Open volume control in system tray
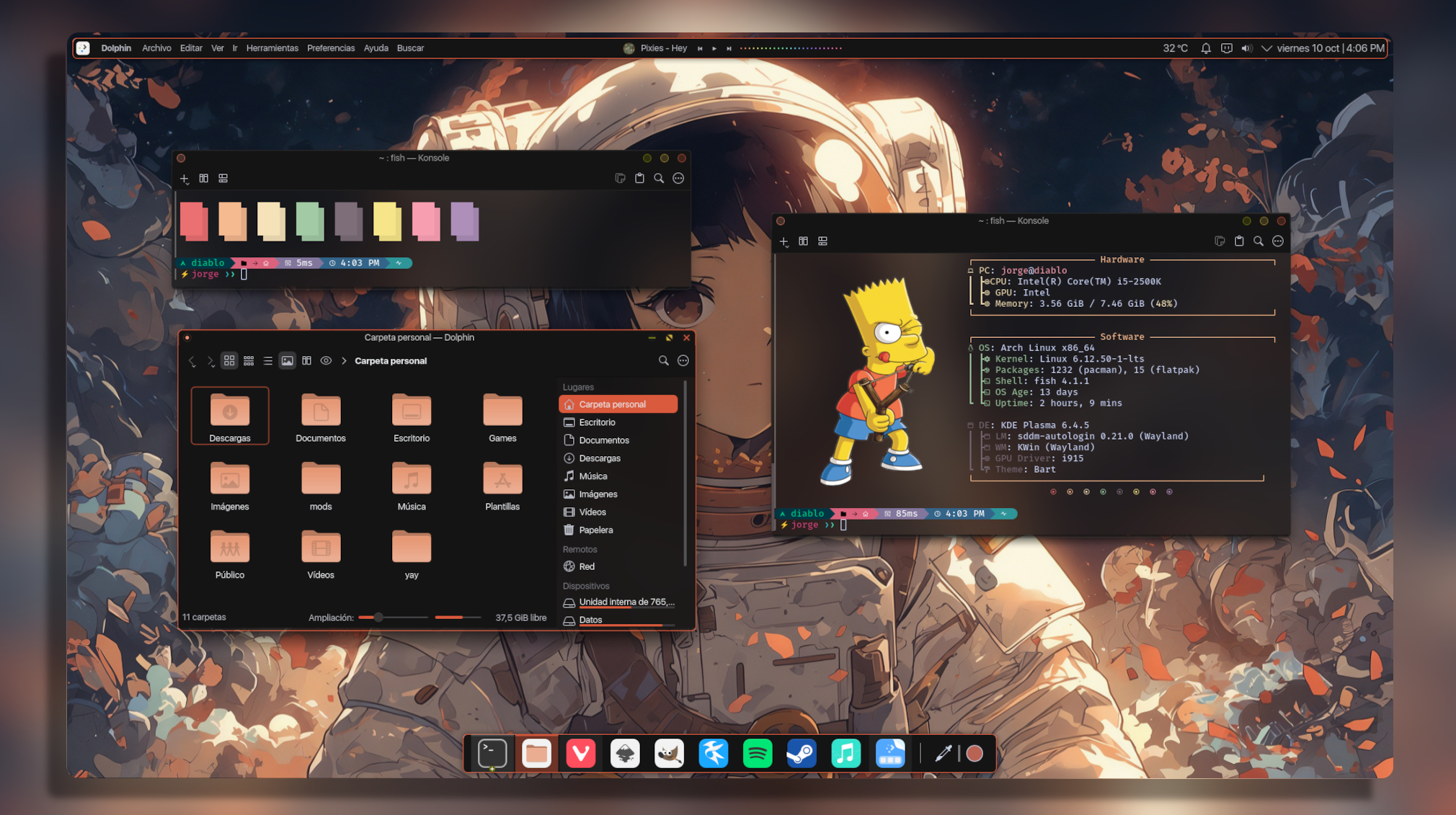1456x815 pixels. pos(1246,48)
